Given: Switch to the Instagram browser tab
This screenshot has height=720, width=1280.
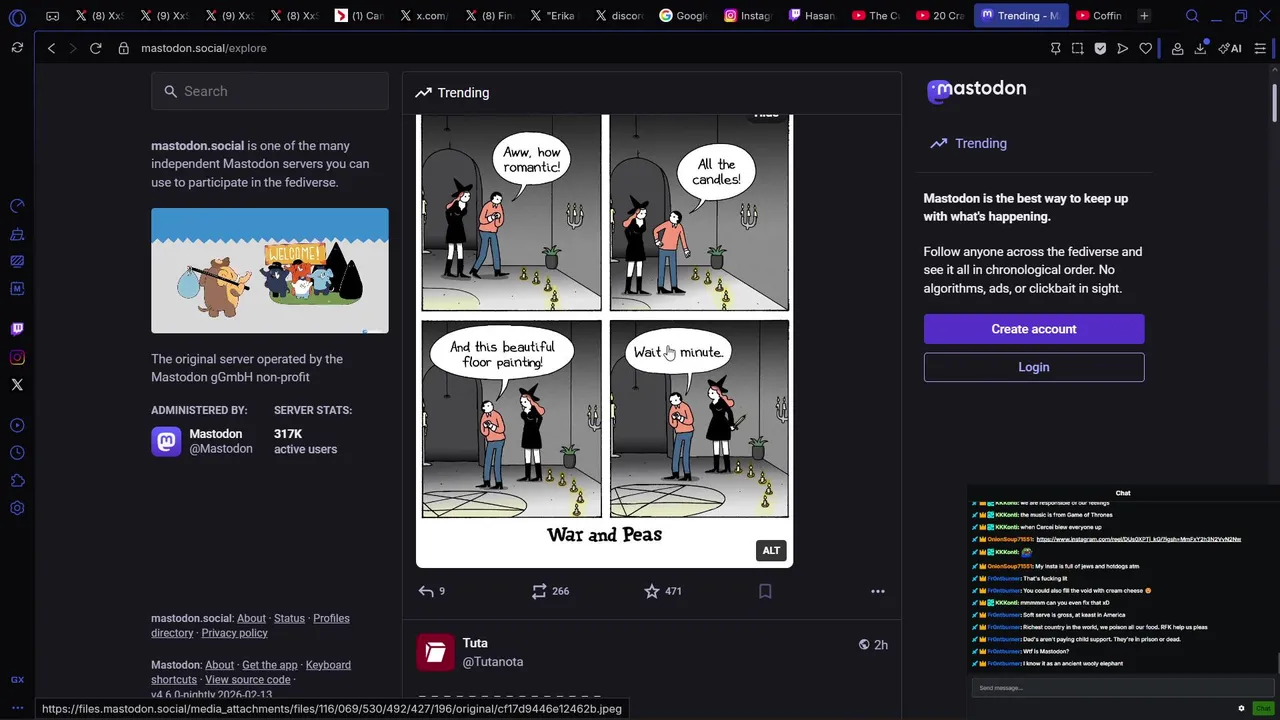Looking at the screenshot, I should [x=747, y=16].
